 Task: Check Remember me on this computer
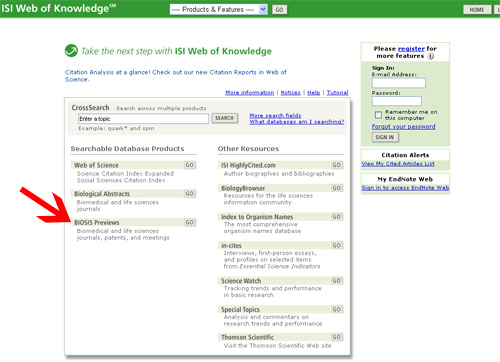(x=378, y=115)
